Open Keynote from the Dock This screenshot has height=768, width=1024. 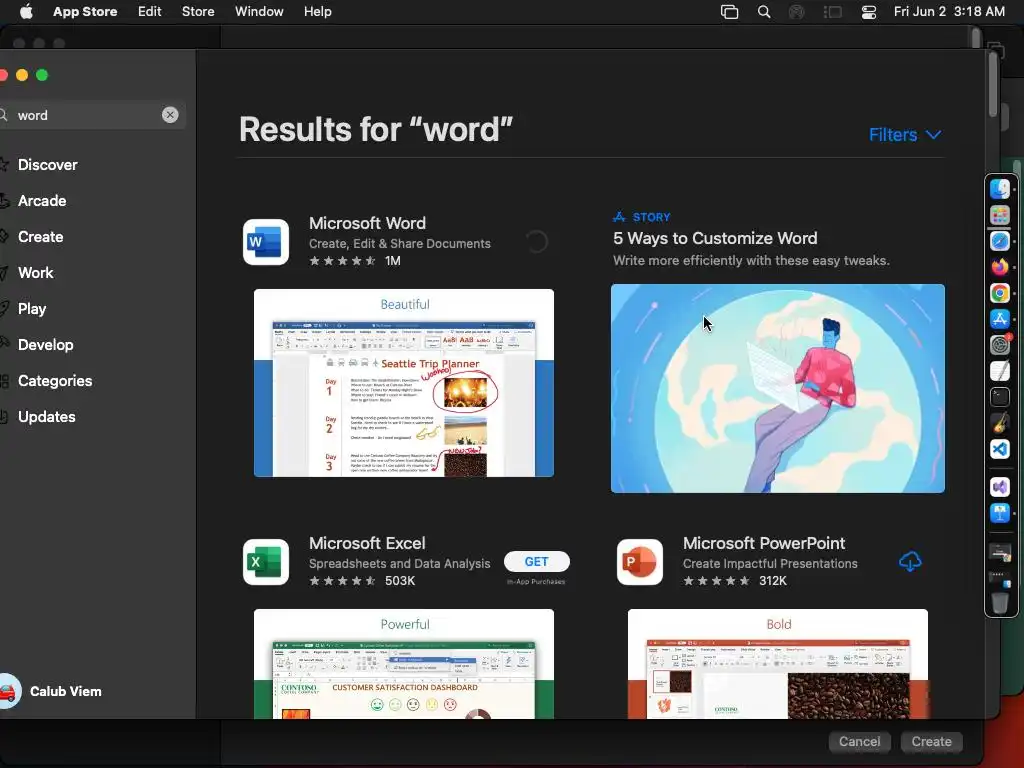point(1000,513)
